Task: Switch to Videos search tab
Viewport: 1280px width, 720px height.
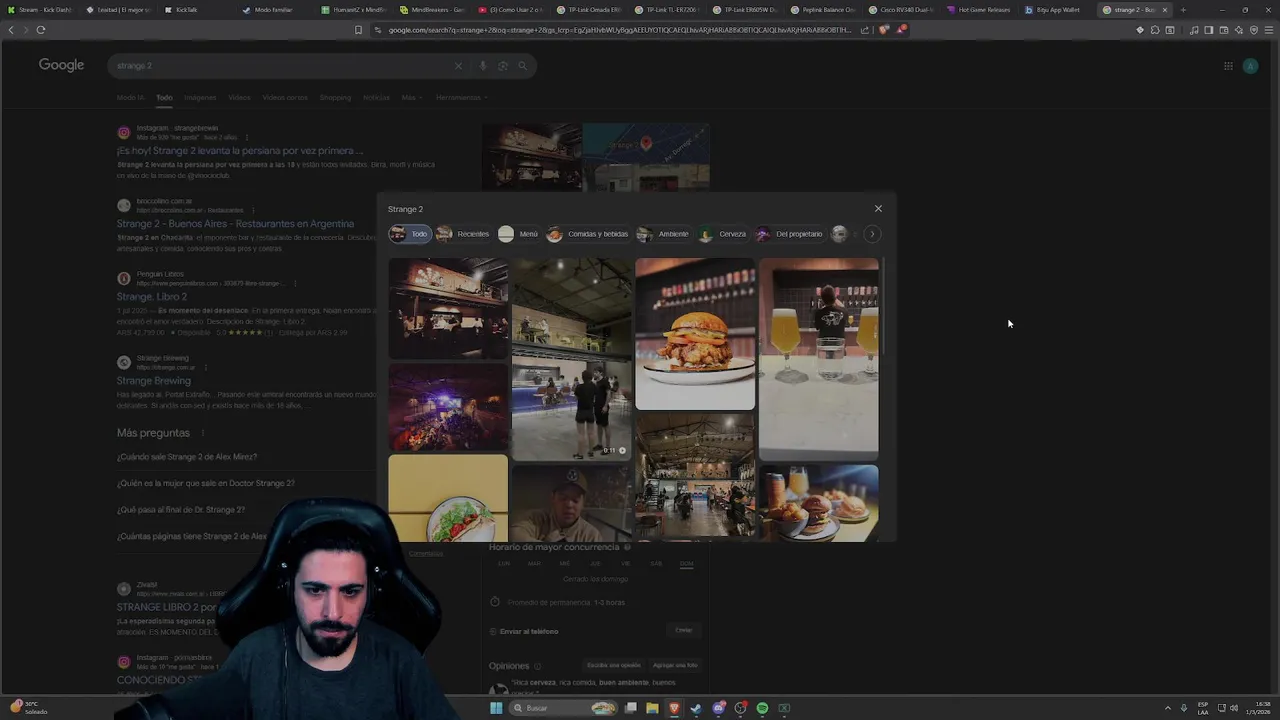Action: click(x=239, y=98)
